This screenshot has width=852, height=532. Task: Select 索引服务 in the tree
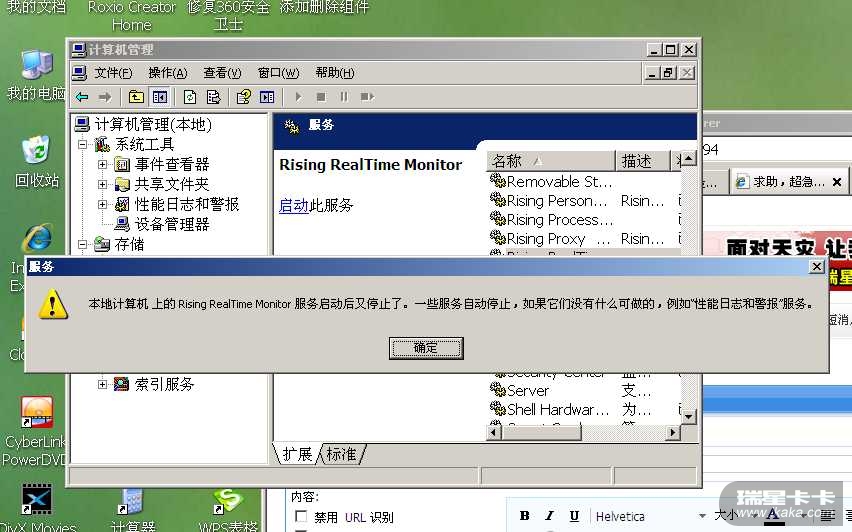[x=164, y=384]
